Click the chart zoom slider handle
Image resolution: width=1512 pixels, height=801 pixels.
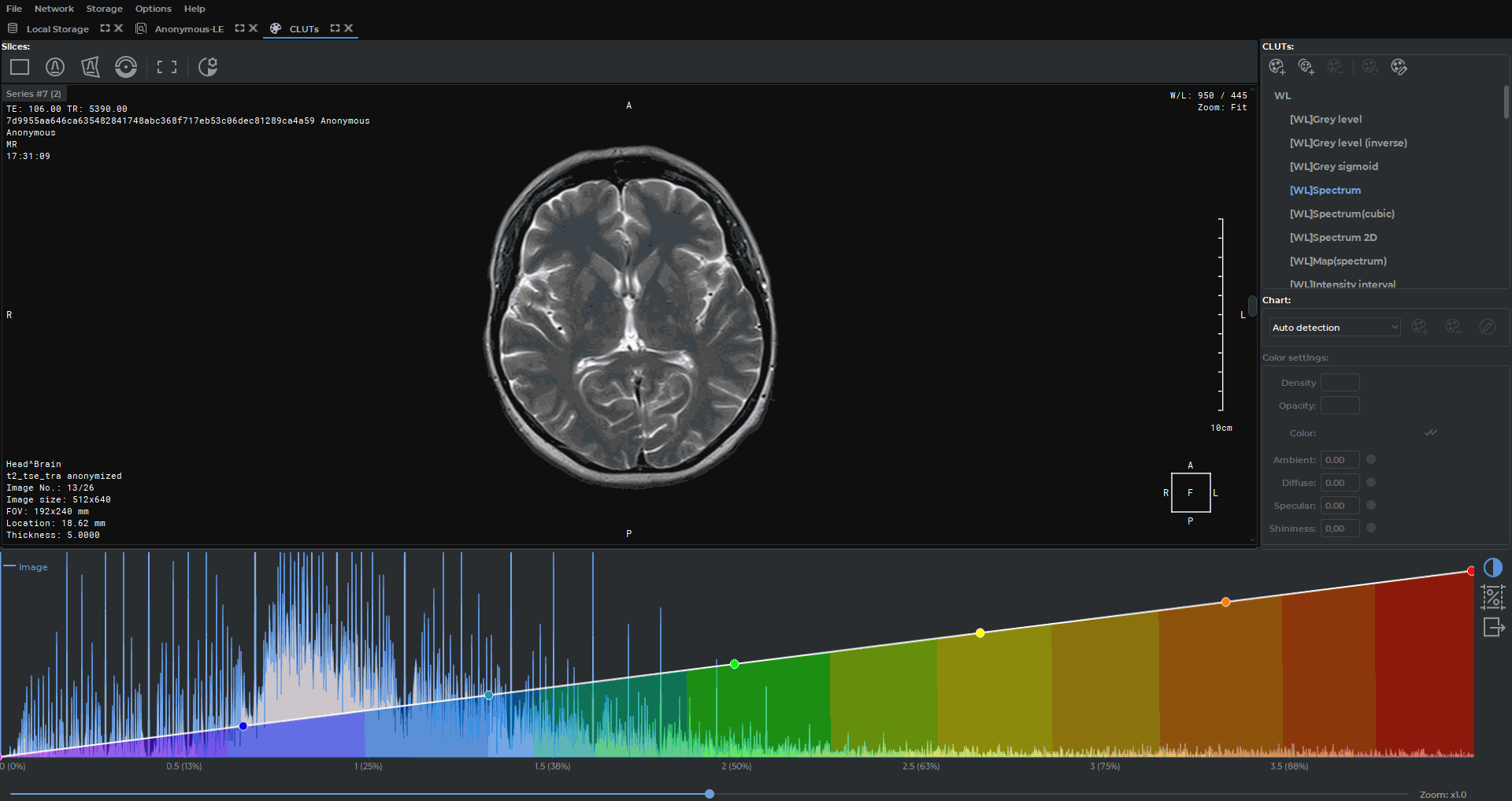point(710,794)
